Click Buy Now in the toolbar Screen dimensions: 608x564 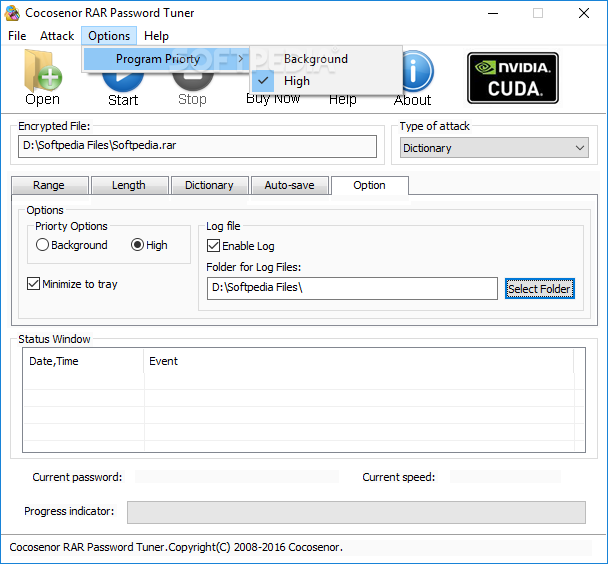[273, 99]
